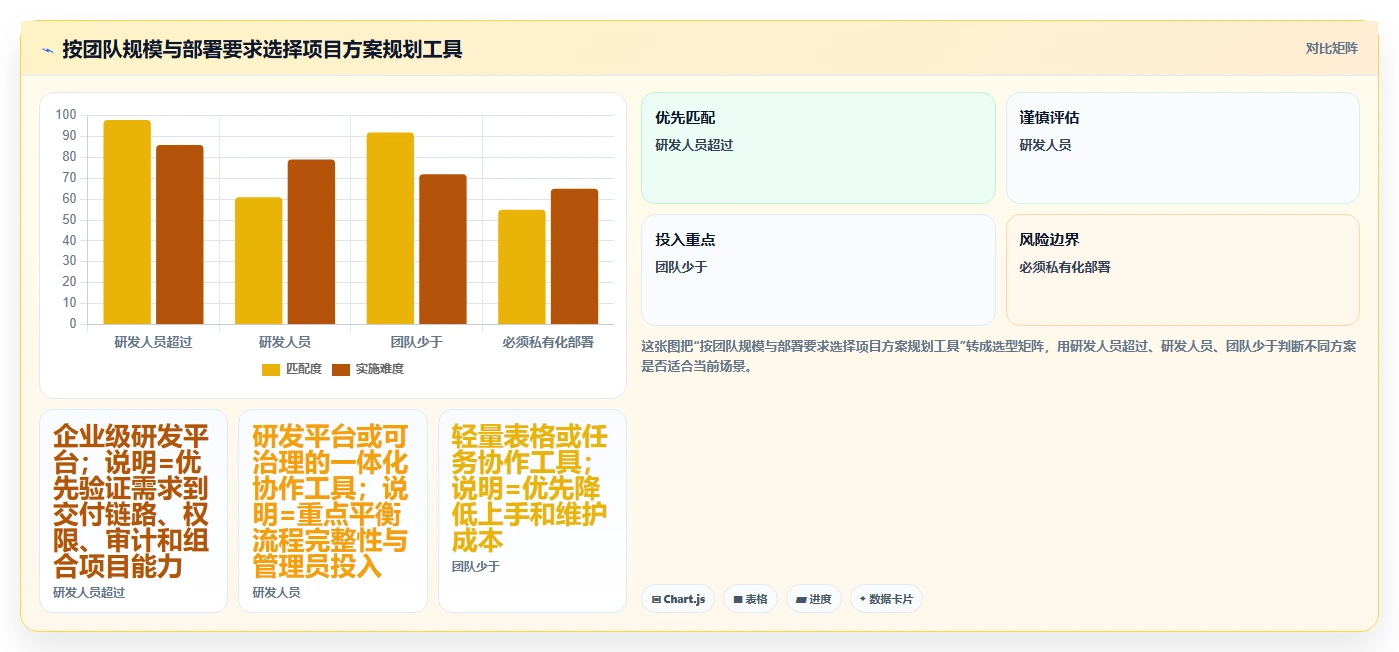Click the y-axis value 50

pyautogui.click(x=69, y=220)
